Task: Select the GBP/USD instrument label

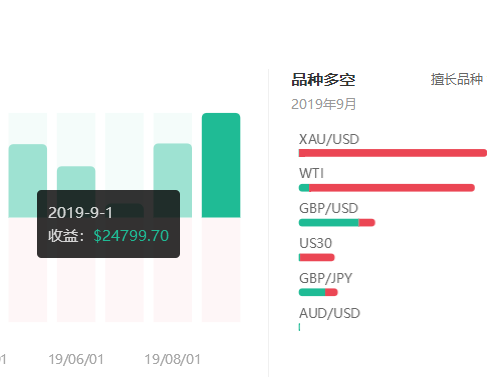Action: coord(329,208)
